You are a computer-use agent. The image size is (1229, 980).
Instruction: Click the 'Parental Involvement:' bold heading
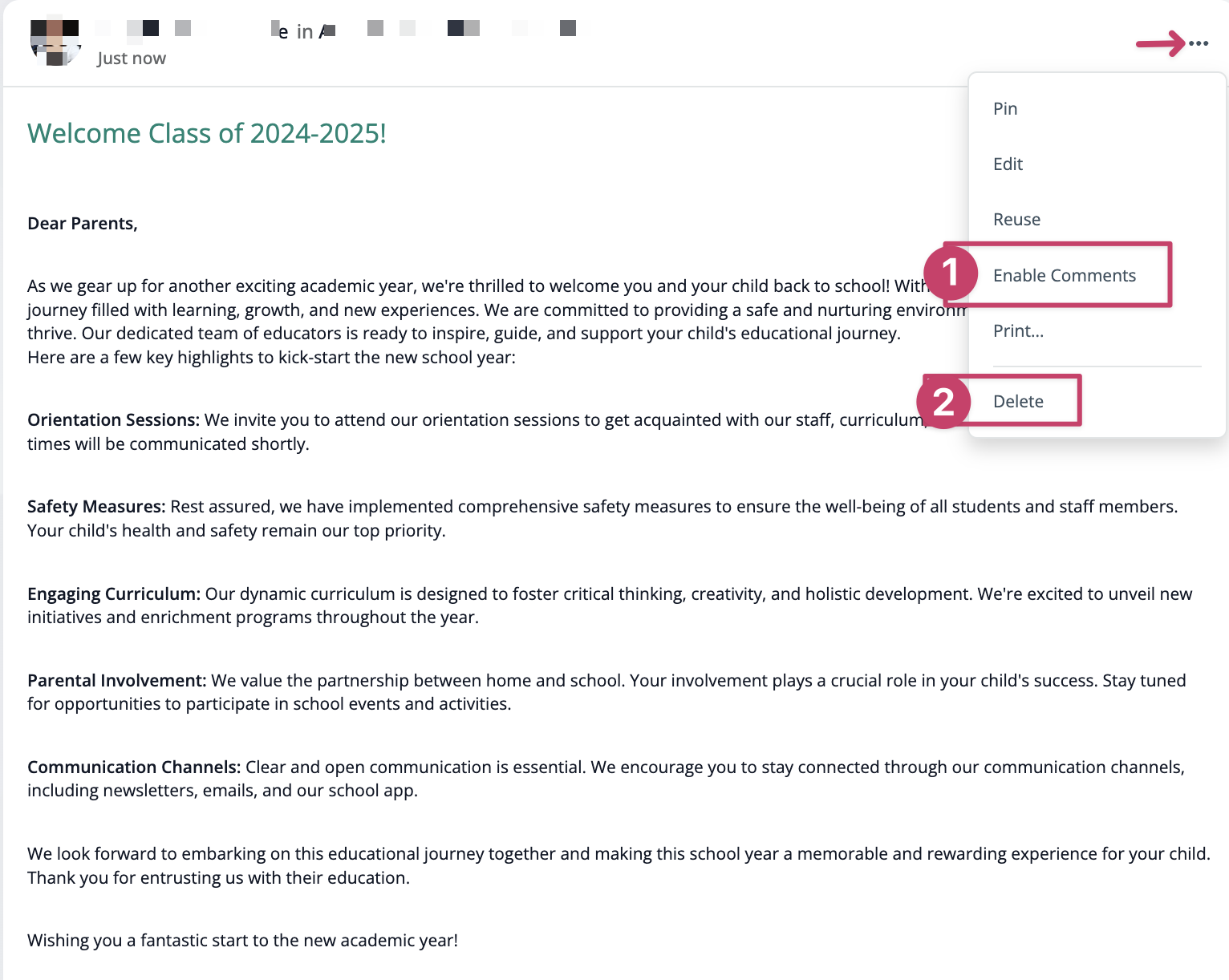click(x=117, y=681)
